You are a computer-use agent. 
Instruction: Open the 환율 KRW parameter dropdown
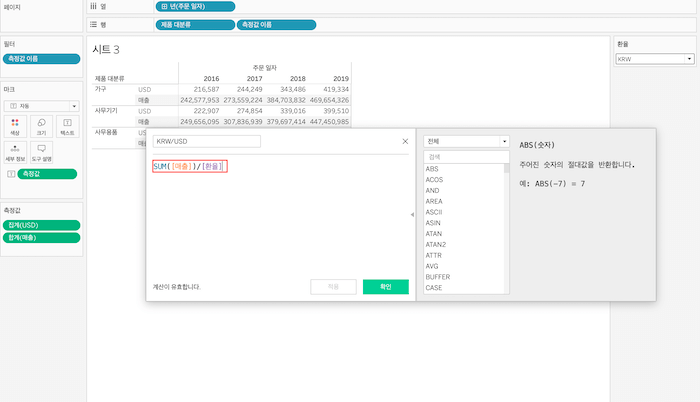point(655,59)
